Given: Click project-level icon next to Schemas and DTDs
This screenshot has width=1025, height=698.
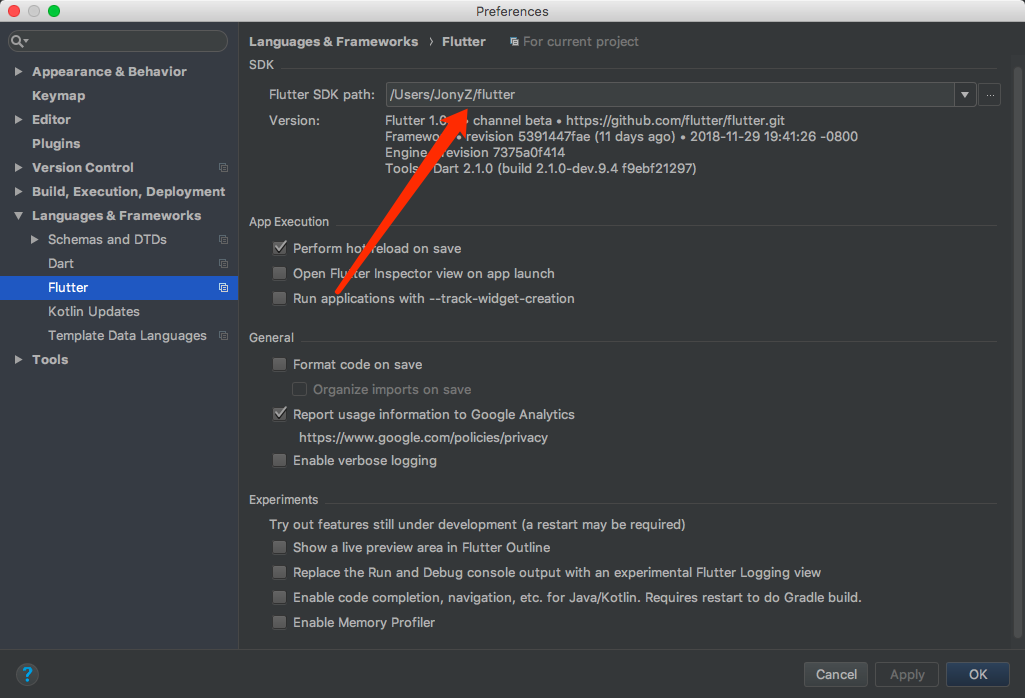Looking at the screenshot, I should pos(224,240).
